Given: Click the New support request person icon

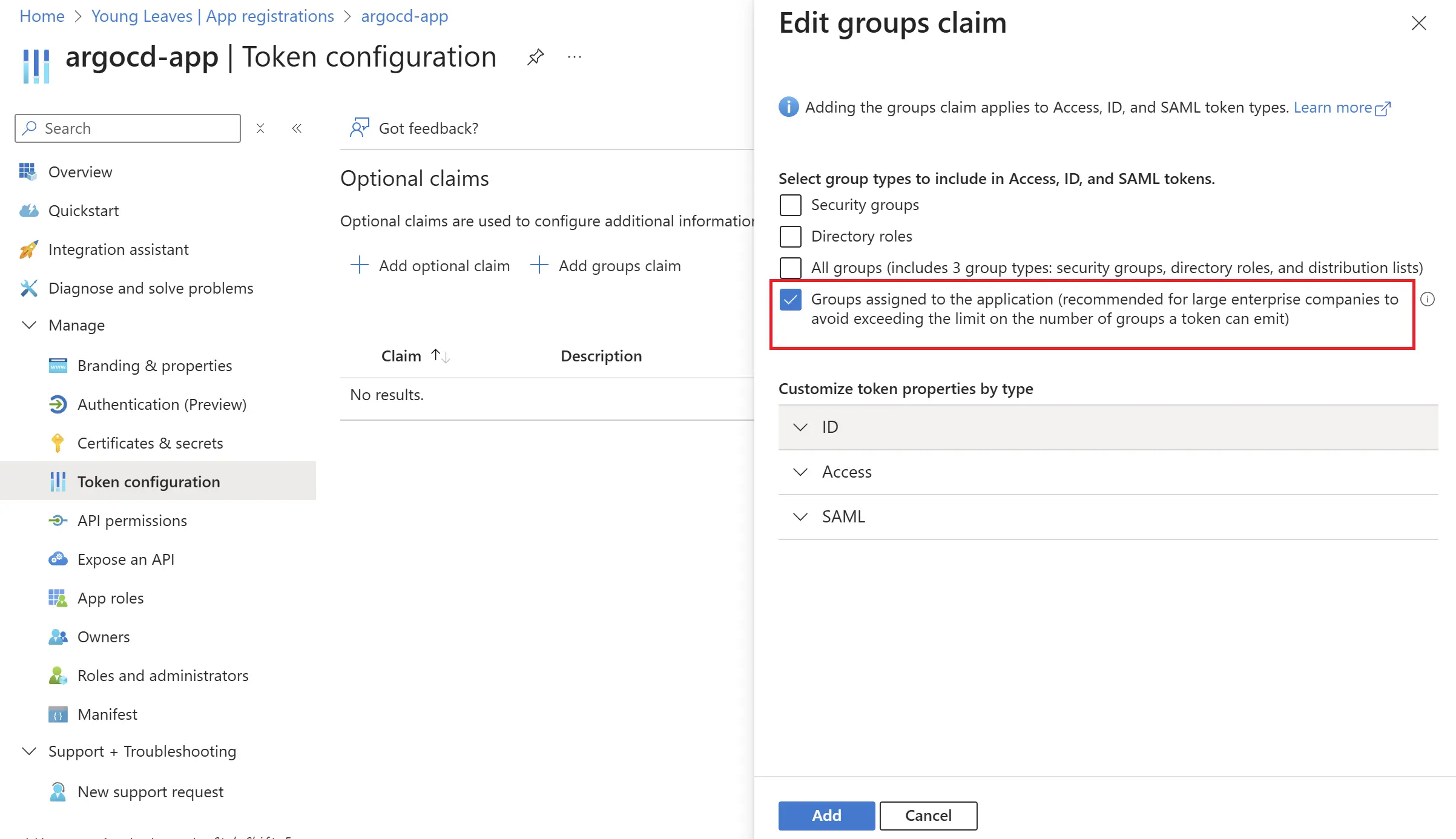Looking at the screenshot, I should tap(58, 792).
